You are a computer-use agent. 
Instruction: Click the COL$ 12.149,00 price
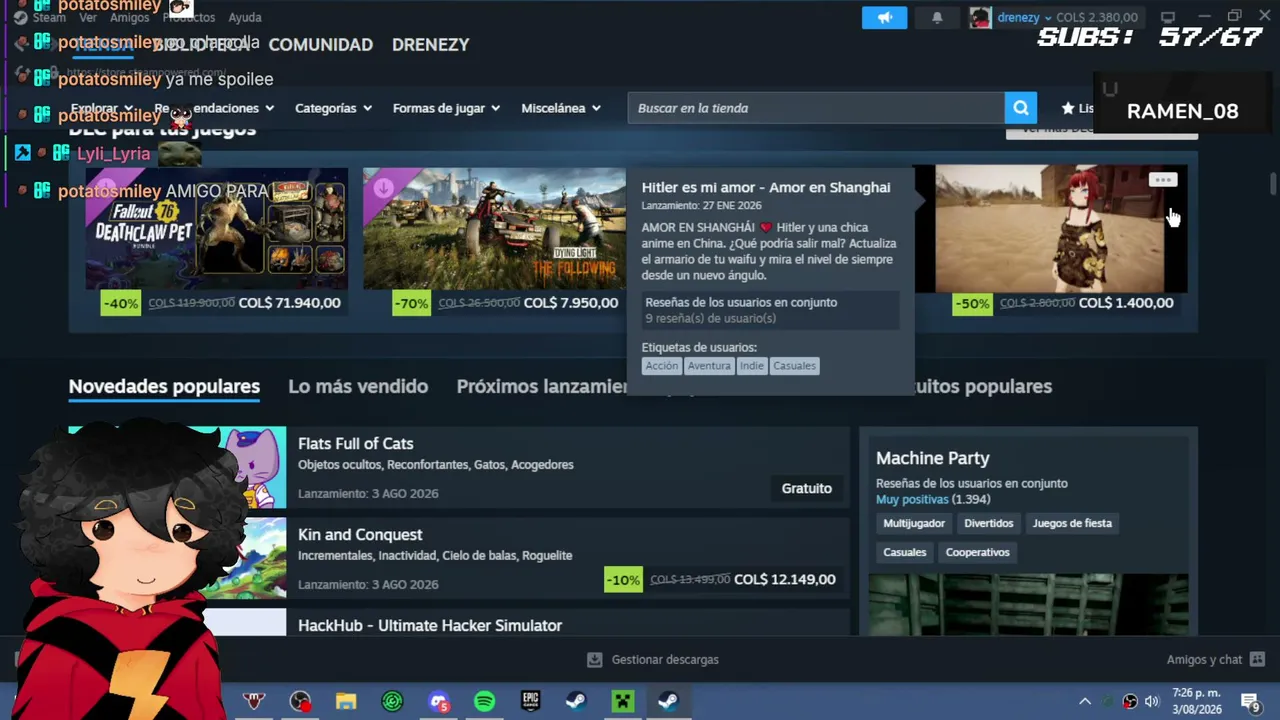pos(785,579)
